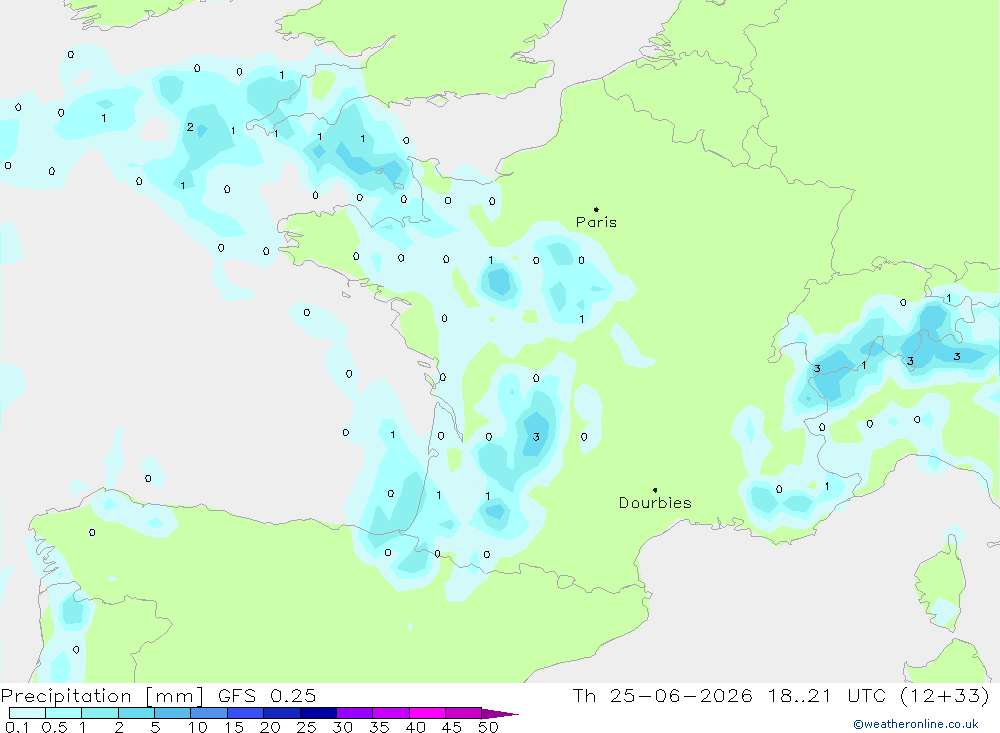Click the forecast date '25-06-2026' text
Screen dimensions: 1000x733
point(680,695)
